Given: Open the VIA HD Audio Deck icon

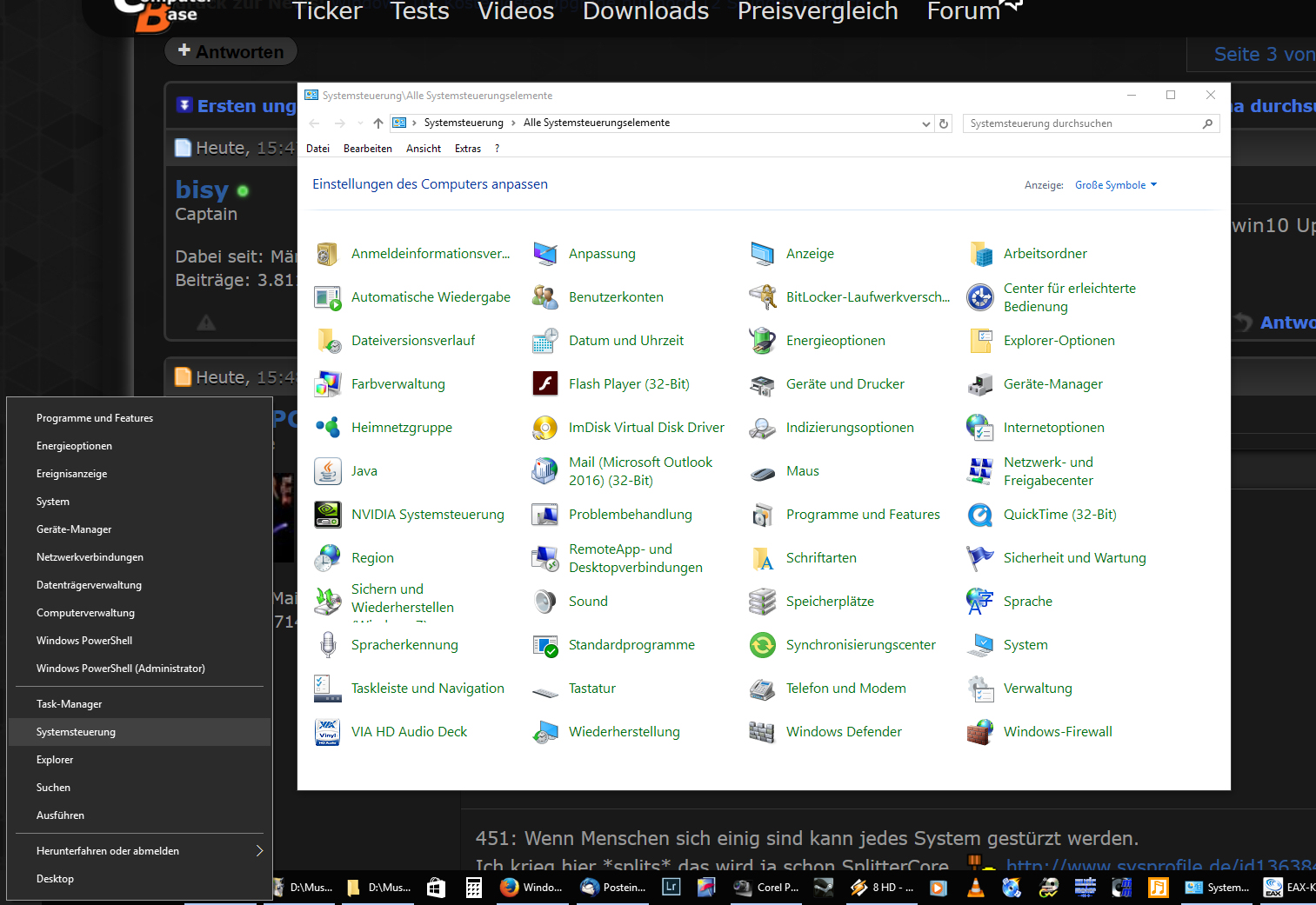Looking at the screenshot, I should tap(328, 732).
